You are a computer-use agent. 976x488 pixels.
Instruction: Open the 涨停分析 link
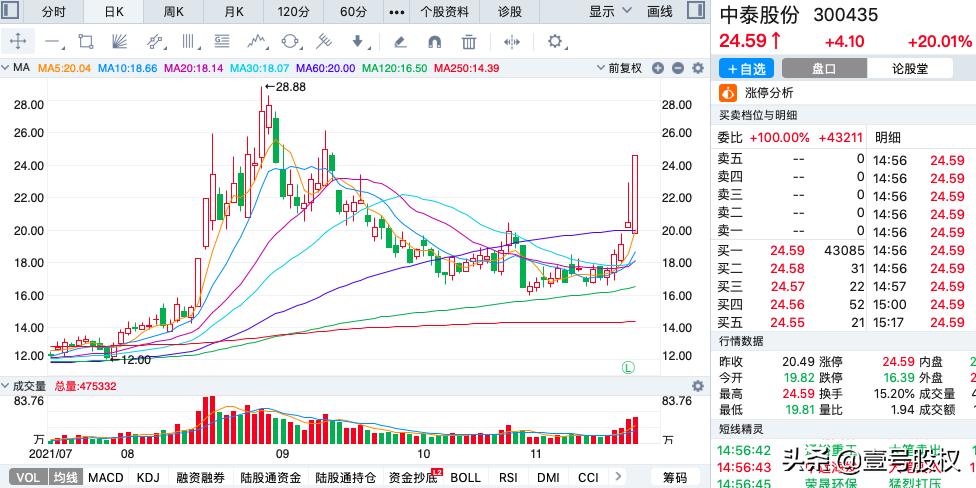(x=768, y=93)
